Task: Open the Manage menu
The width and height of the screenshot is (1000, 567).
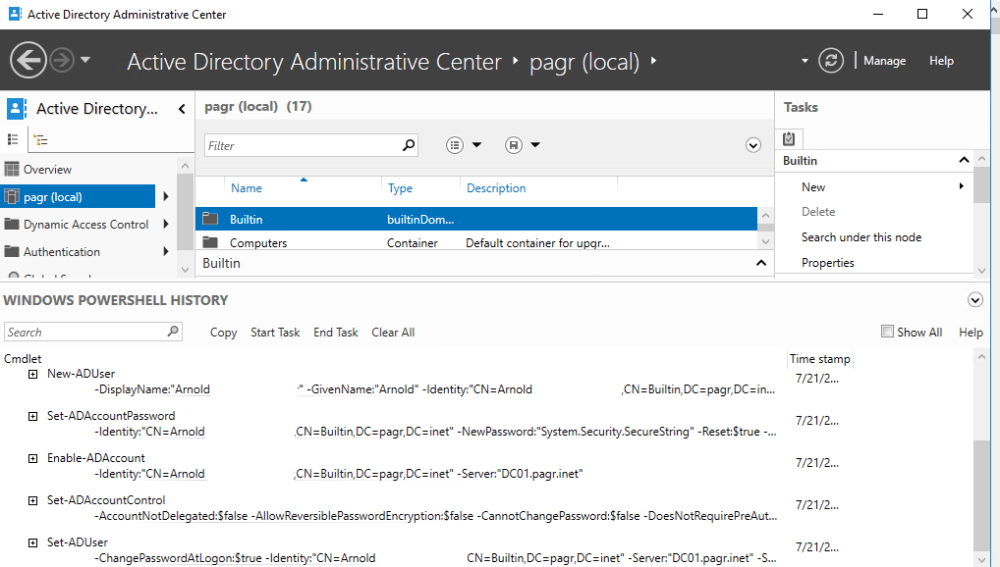Action: 884,61
